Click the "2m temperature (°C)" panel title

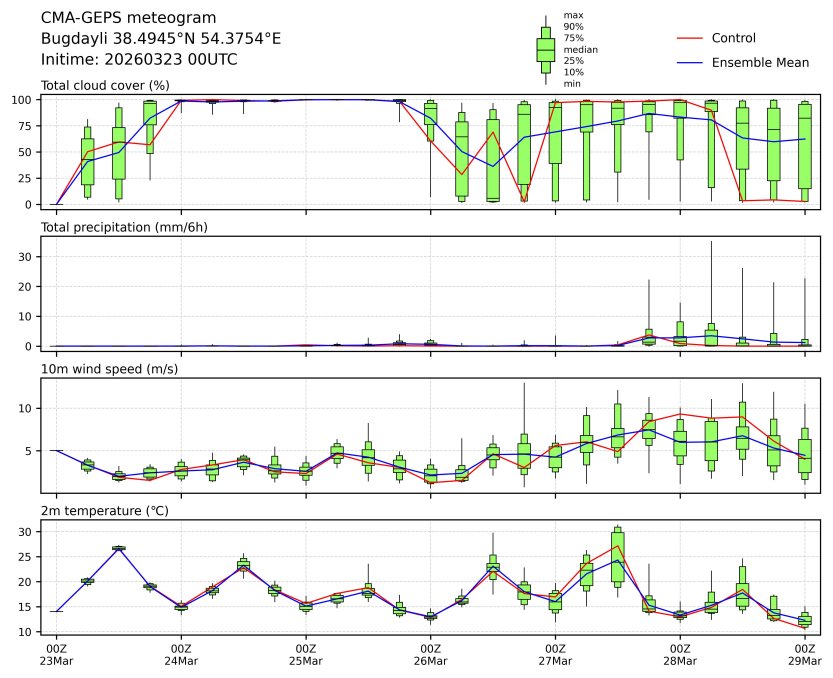pyautogui.click(x=103, y=511)
